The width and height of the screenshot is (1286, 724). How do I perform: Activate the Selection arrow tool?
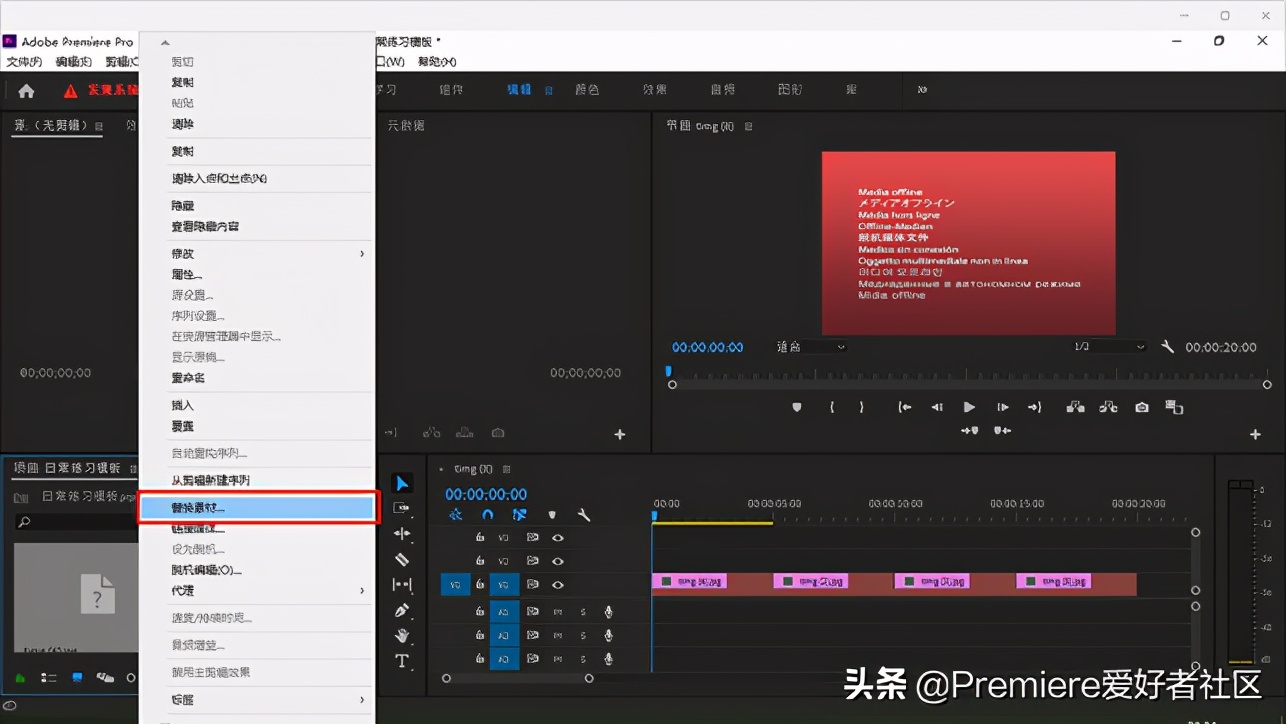(403, 482)
